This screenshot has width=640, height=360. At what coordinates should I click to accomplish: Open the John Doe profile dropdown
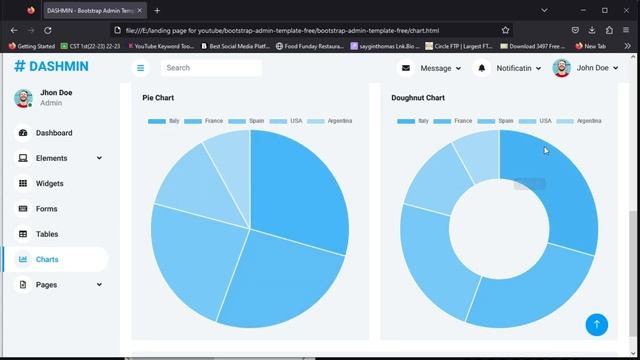pos(597,68)
